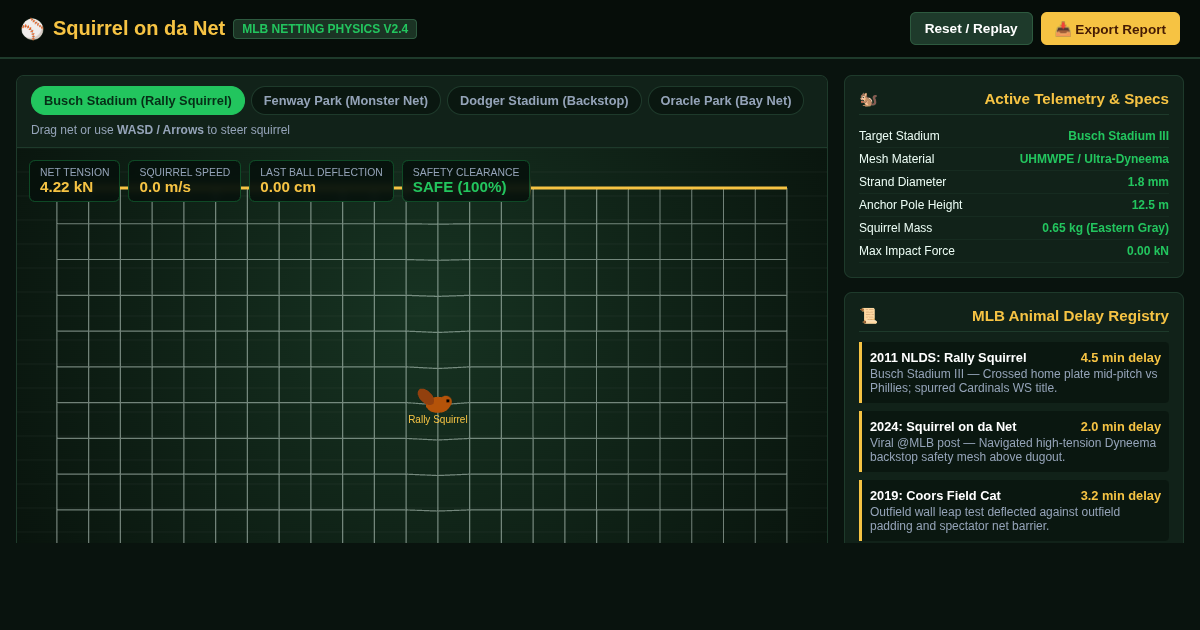Image resolution: width=1200 pixels, height=630 pixels.
Task: Click MLB NETTING PHYSICS V2.4 badge
Action: tap(325, 29)
